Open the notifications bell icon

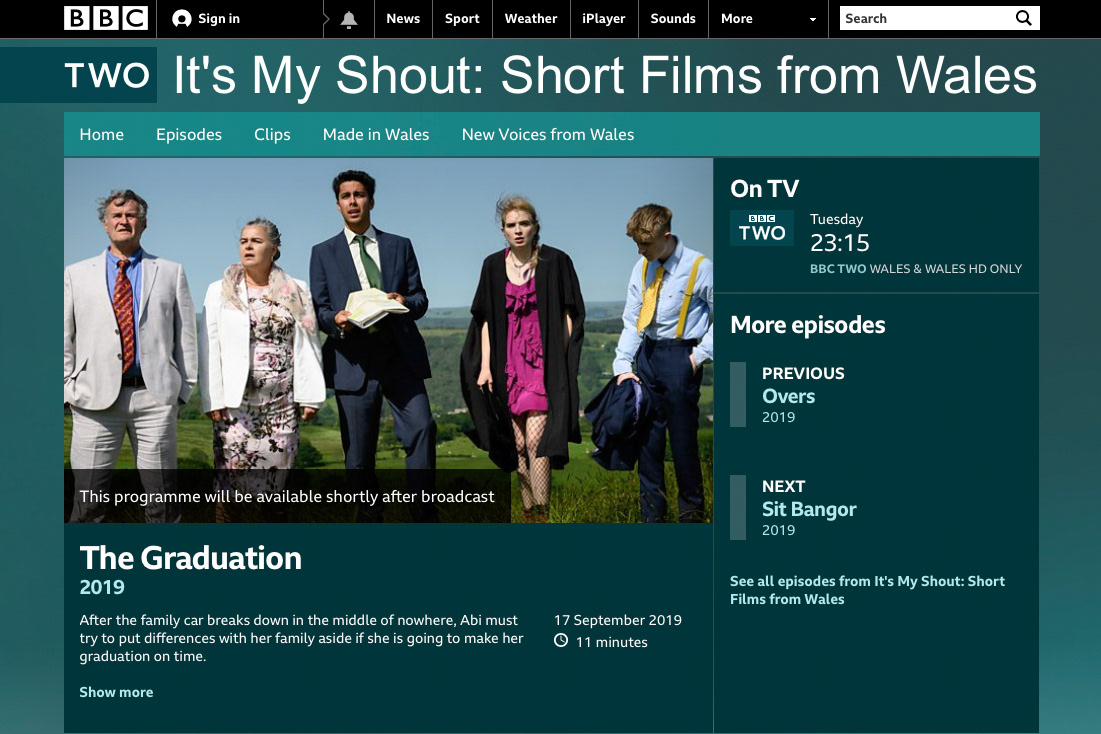tap(348, 19)
